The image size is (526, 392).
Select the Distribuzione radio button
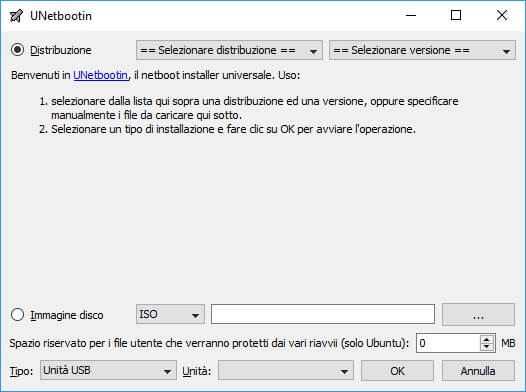tap(17, 50)
